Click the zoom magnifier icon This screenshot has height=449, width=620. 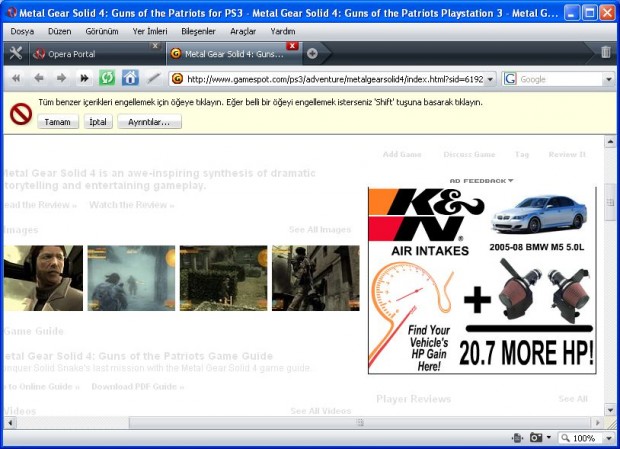[565, 438]
